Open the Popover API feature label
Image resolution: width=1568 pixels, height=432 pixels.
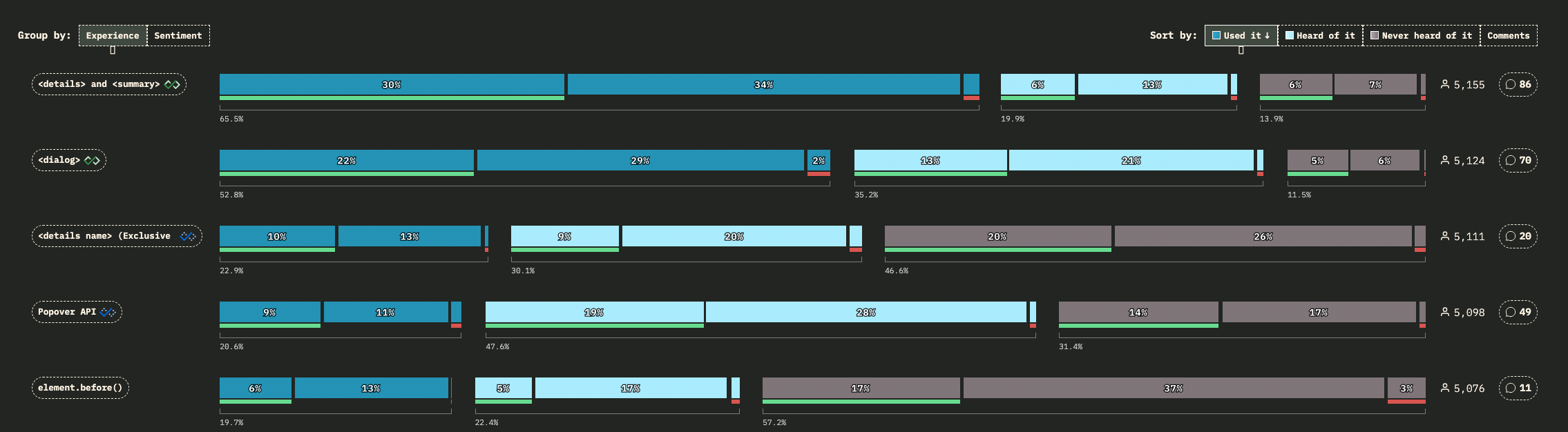click(x=67, y=312)
